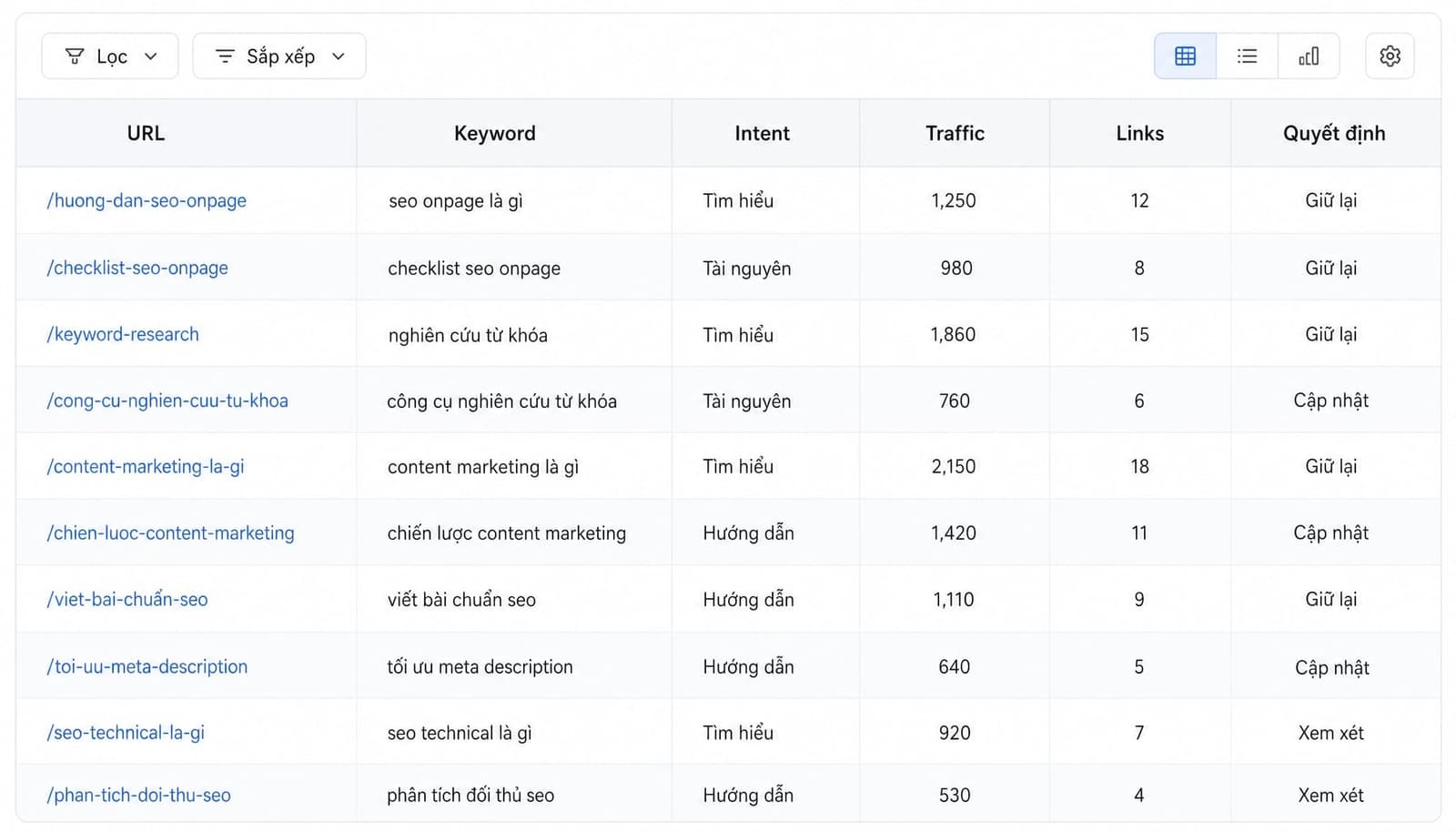Sort by Traffic column header
The height and width of the screenshot is (832, 1456).
click(955, 133)
